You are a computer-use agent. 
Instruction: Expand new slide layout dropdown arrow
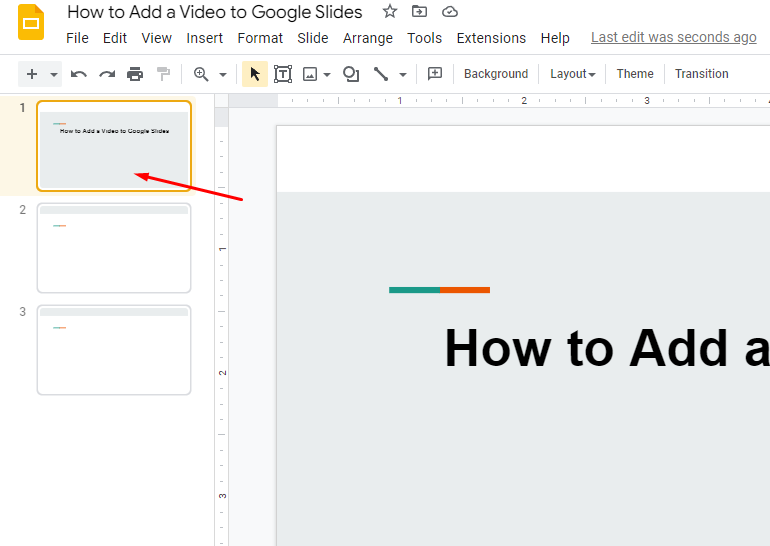coord(54,75)
